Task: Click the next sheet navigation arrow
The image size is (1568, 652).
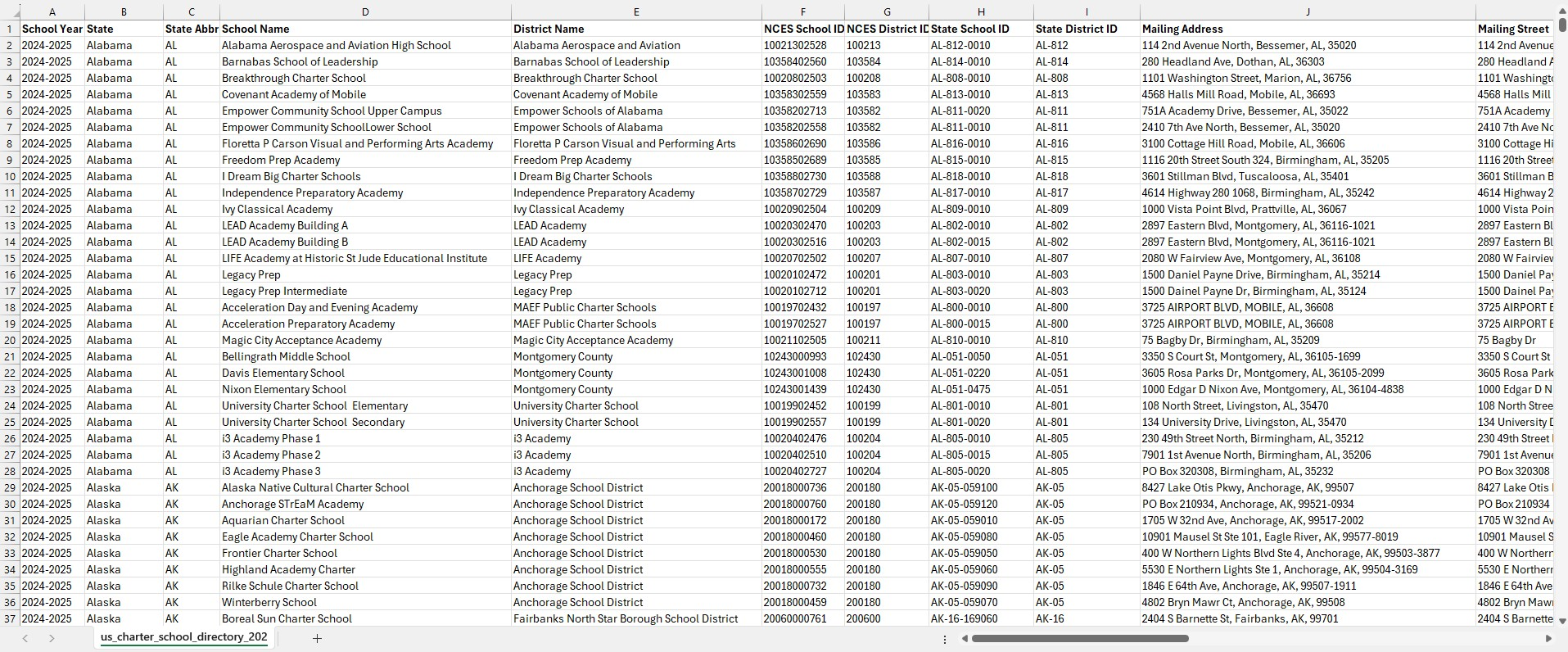Action: pos(52,638)
